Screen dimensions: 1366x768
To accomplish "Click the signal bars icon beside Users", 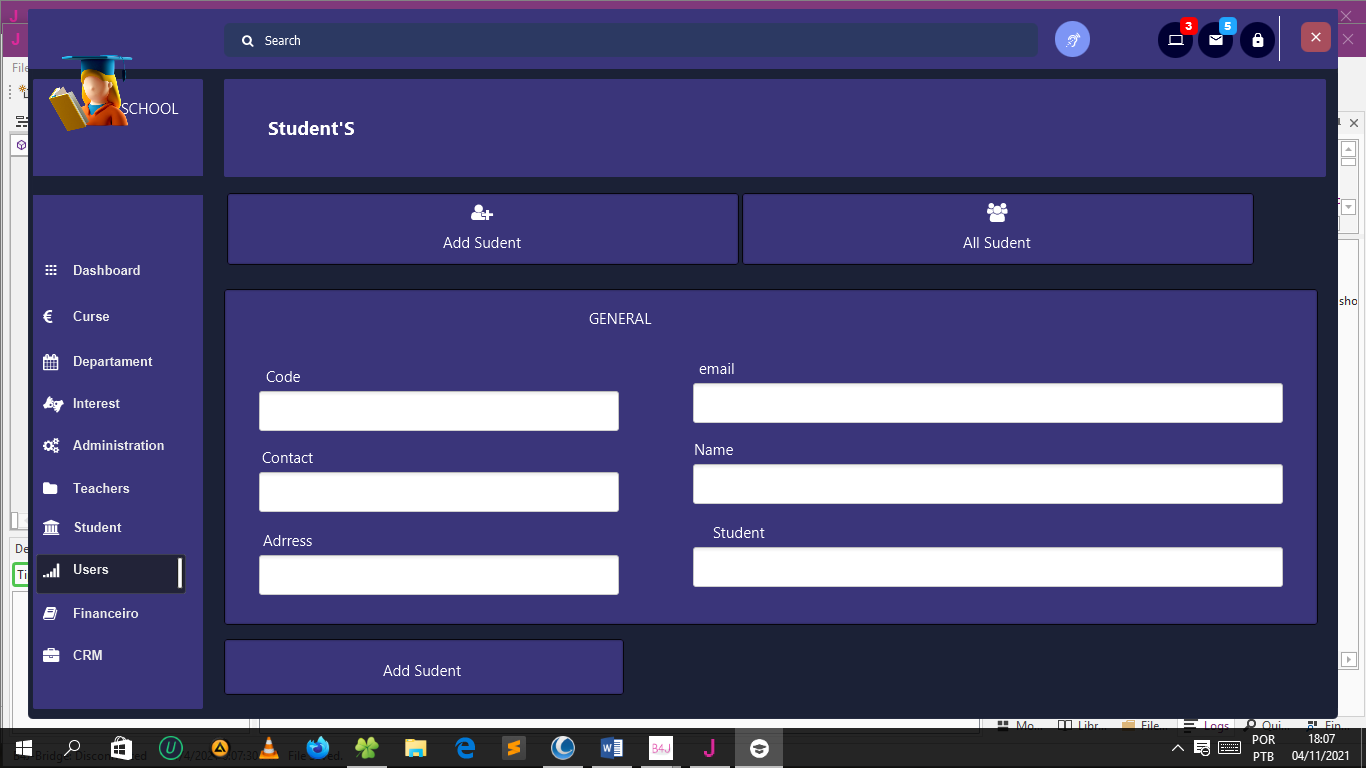I will [x=51, y=570].
